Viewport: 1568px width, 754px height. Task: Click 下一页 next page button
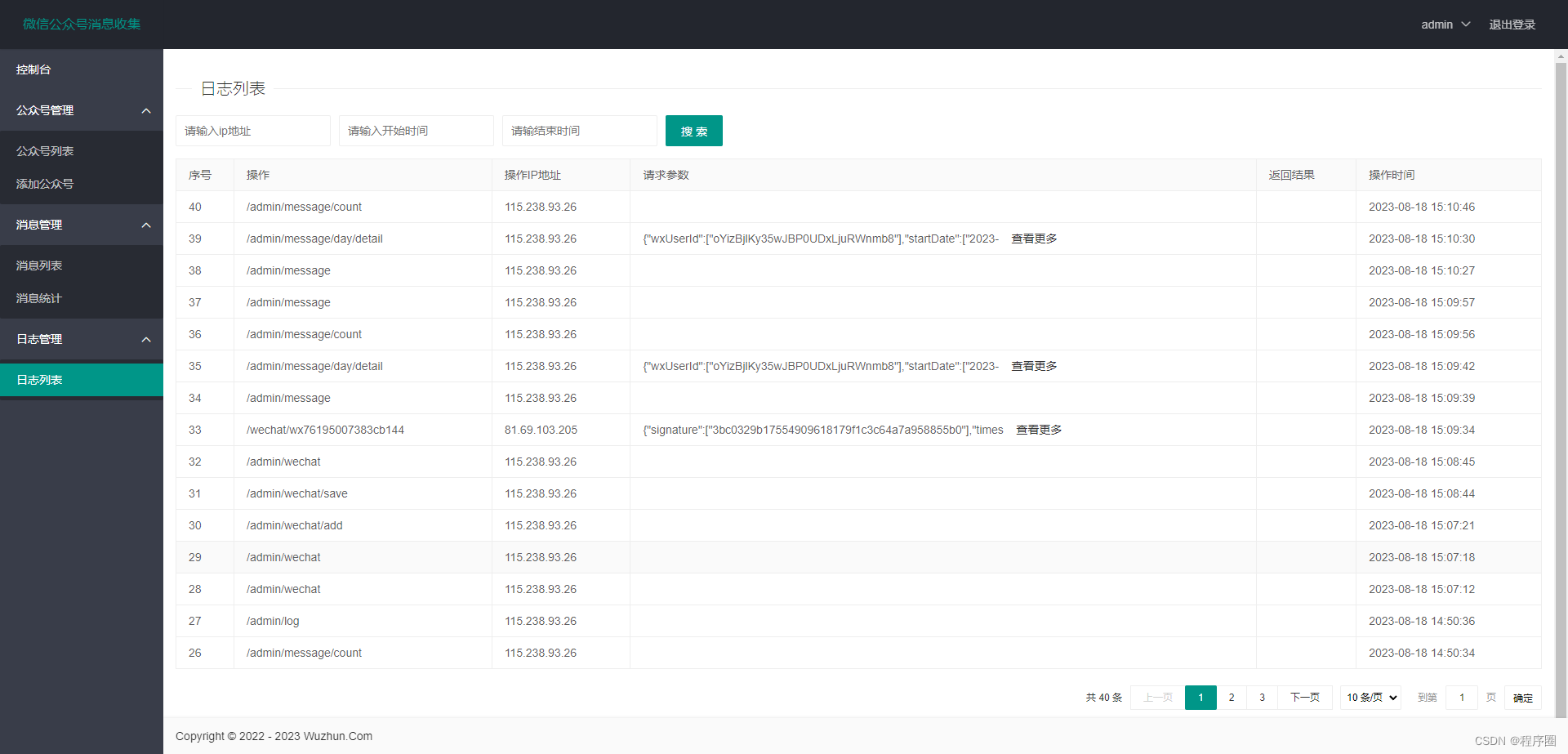[1304, 698]
